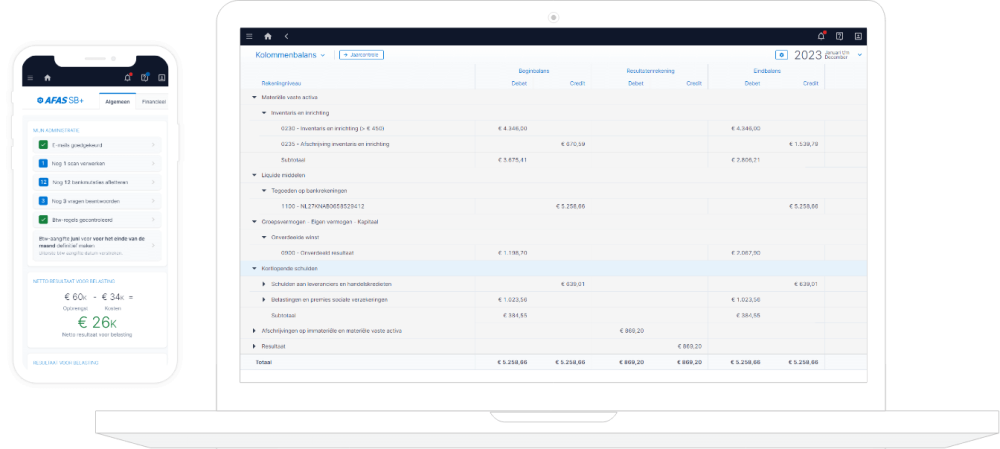Go to home on the laptop top bar
This screenshot has height=449, width=1000.
point(268,36)
